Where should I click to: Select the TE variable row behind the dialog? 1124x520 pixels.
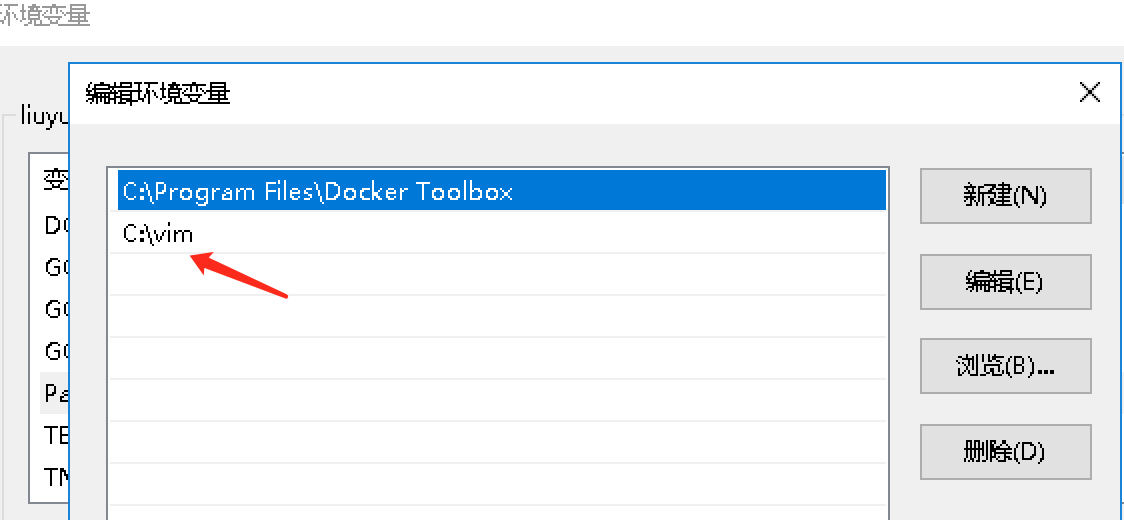[56, 435]
